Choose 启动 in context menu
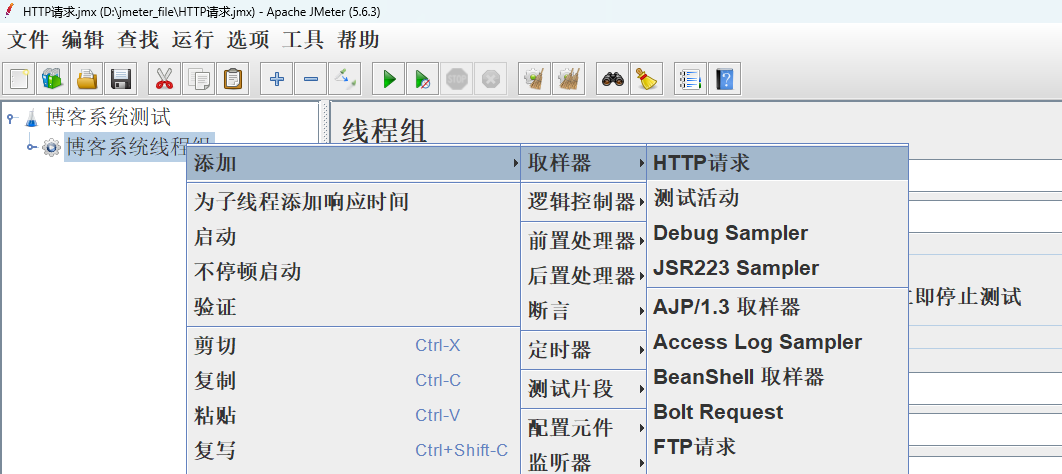 point(353,238)
